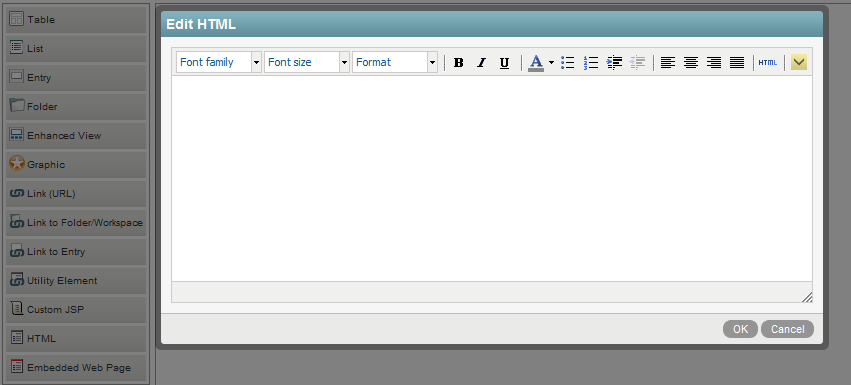Viewport: 851px width, 385px height.
Task: Click the editor resize handle at the corner
Action: (x=807, y=297)
